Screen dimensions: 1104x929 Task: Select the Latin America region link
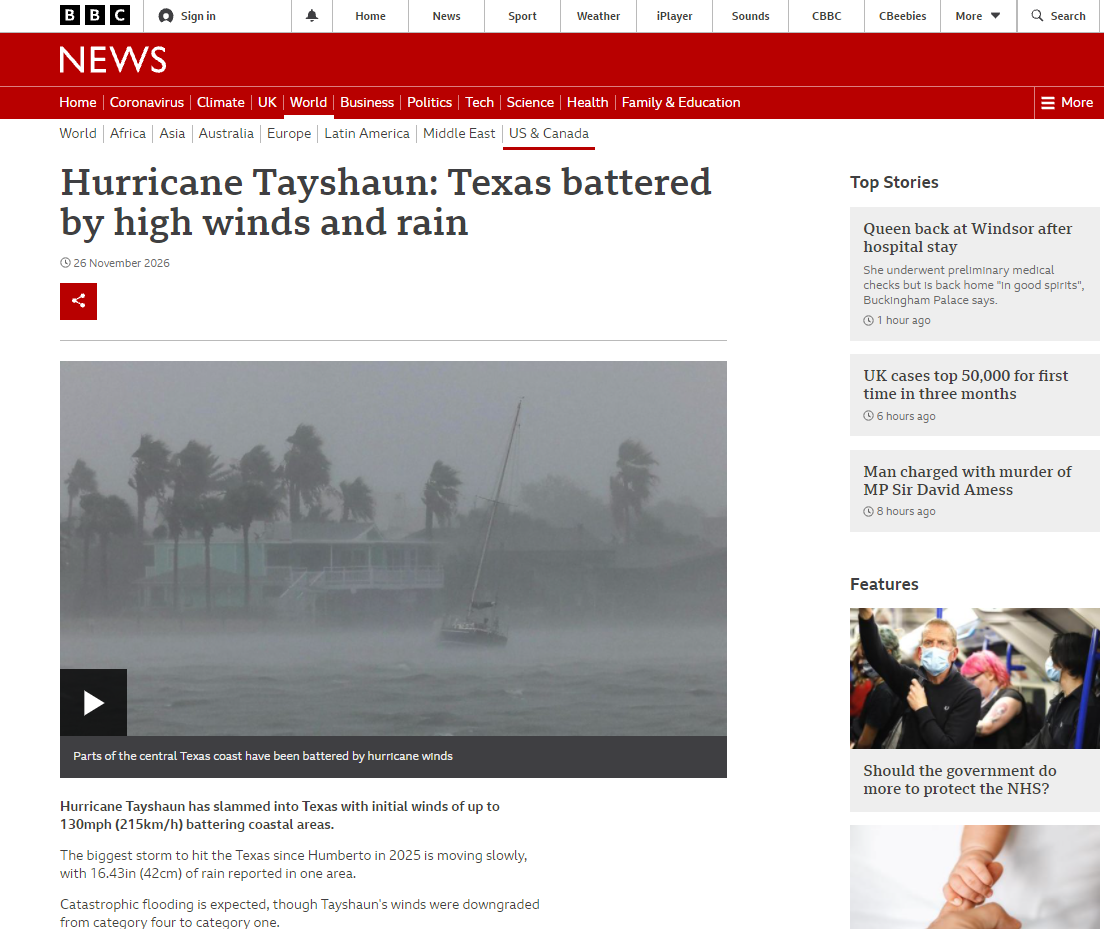(x=367, y=133)
